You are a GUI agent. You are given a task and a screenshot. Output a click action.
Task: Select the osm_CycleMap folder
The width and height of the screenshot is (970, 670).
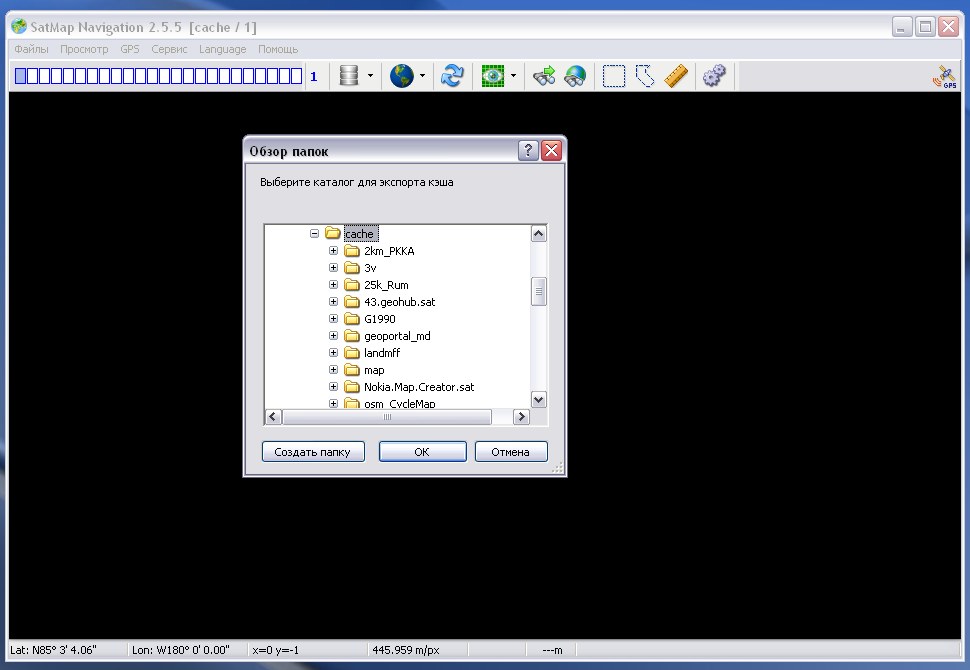(400, 403)
